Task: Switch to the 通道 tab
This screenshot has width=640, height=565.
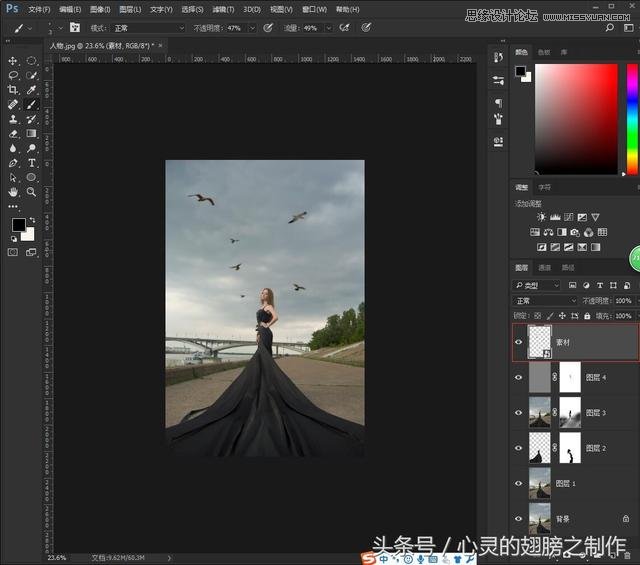Action: coord(545,267)
